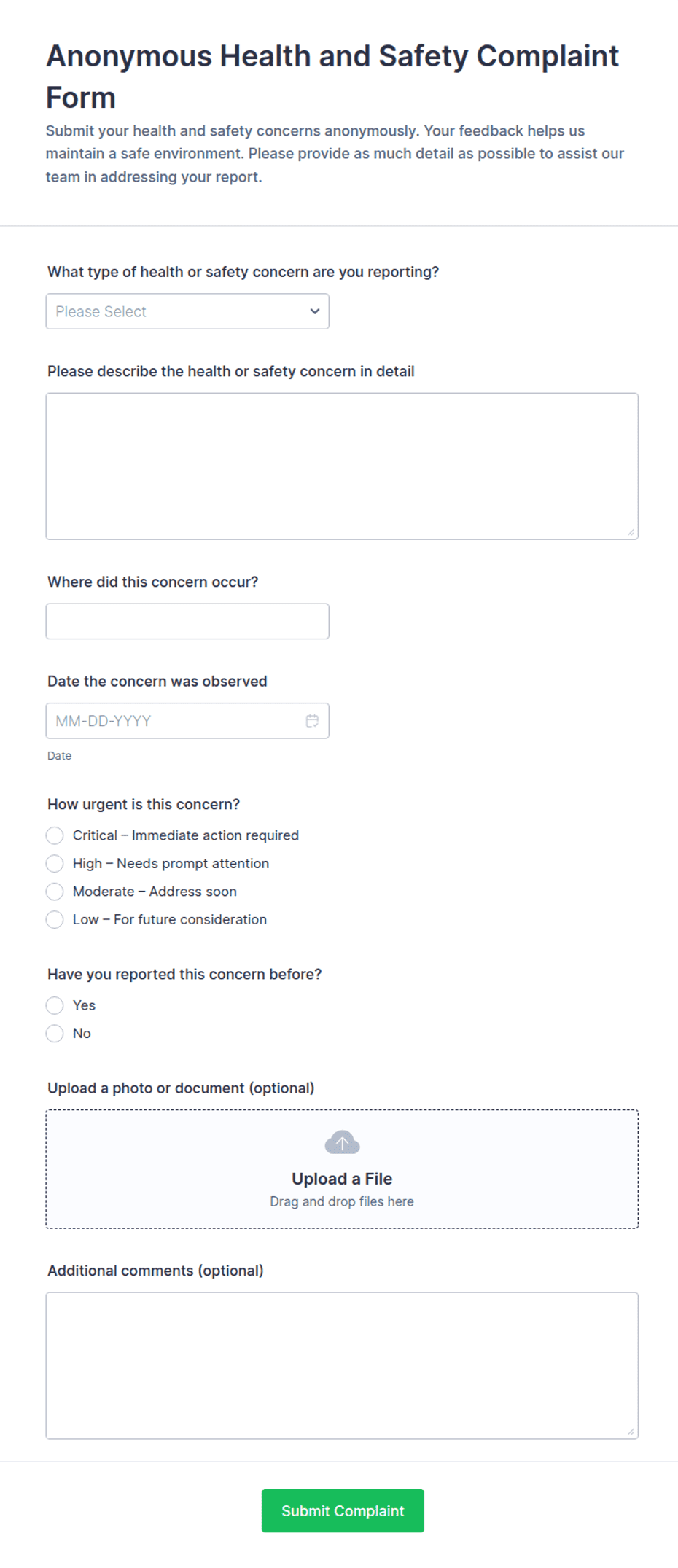Image resolution: width=678 pixels, height=1568 pixels.
Task: Grab the description box resize handle
Action: click(631, 533)
